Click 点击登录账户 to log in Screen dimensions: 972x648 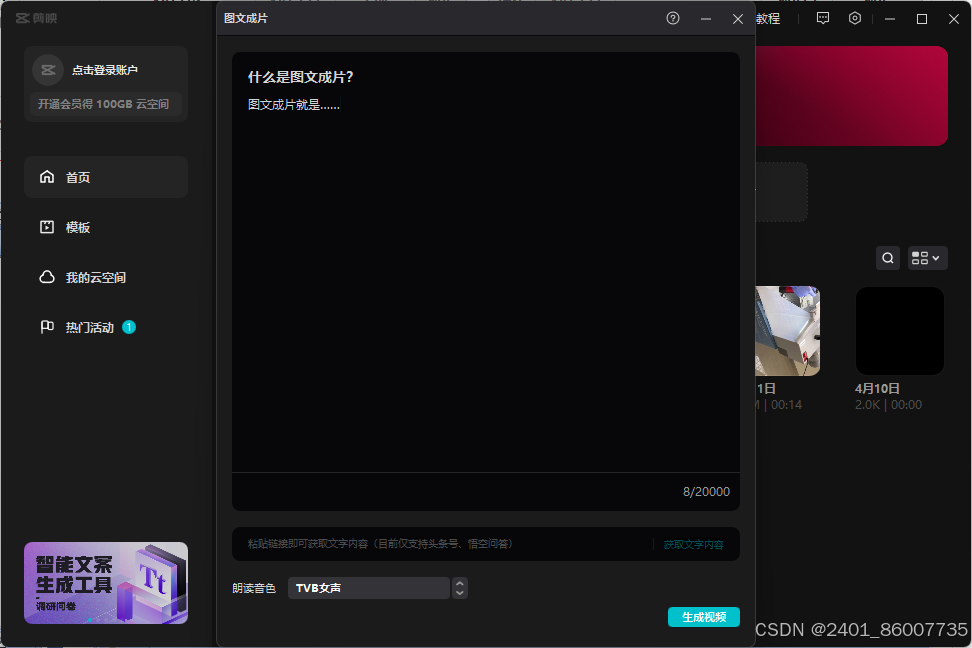point(105,70)
